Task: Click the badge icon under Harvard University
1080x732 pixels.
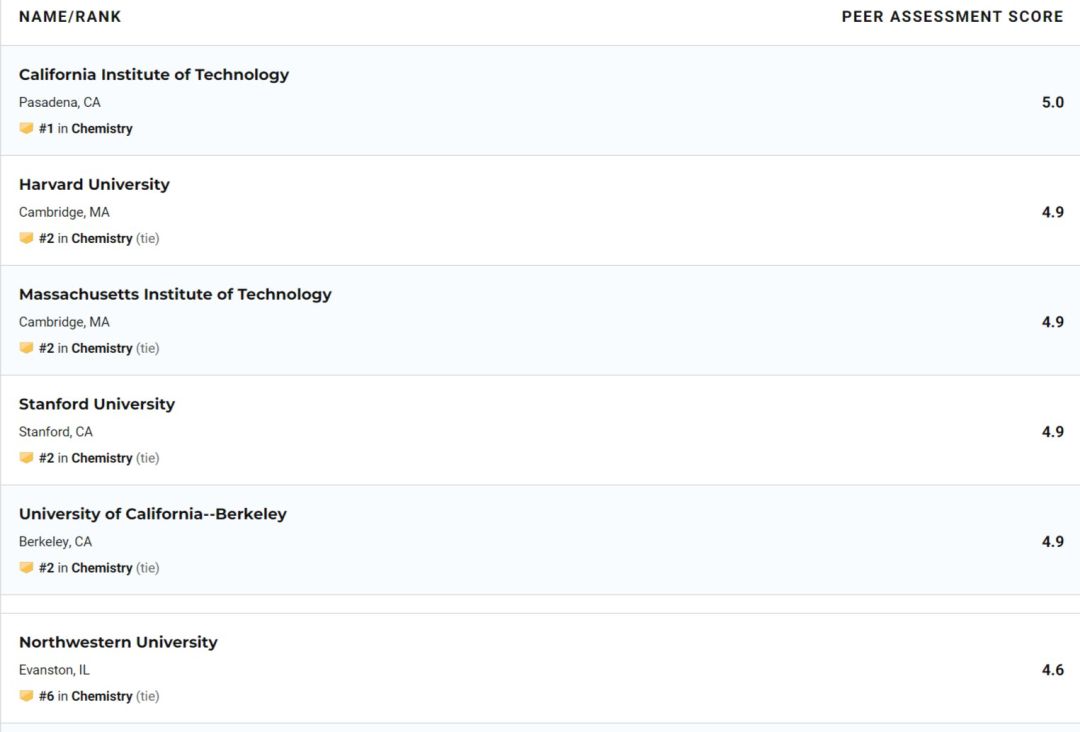Action: (x=26, y=238)
